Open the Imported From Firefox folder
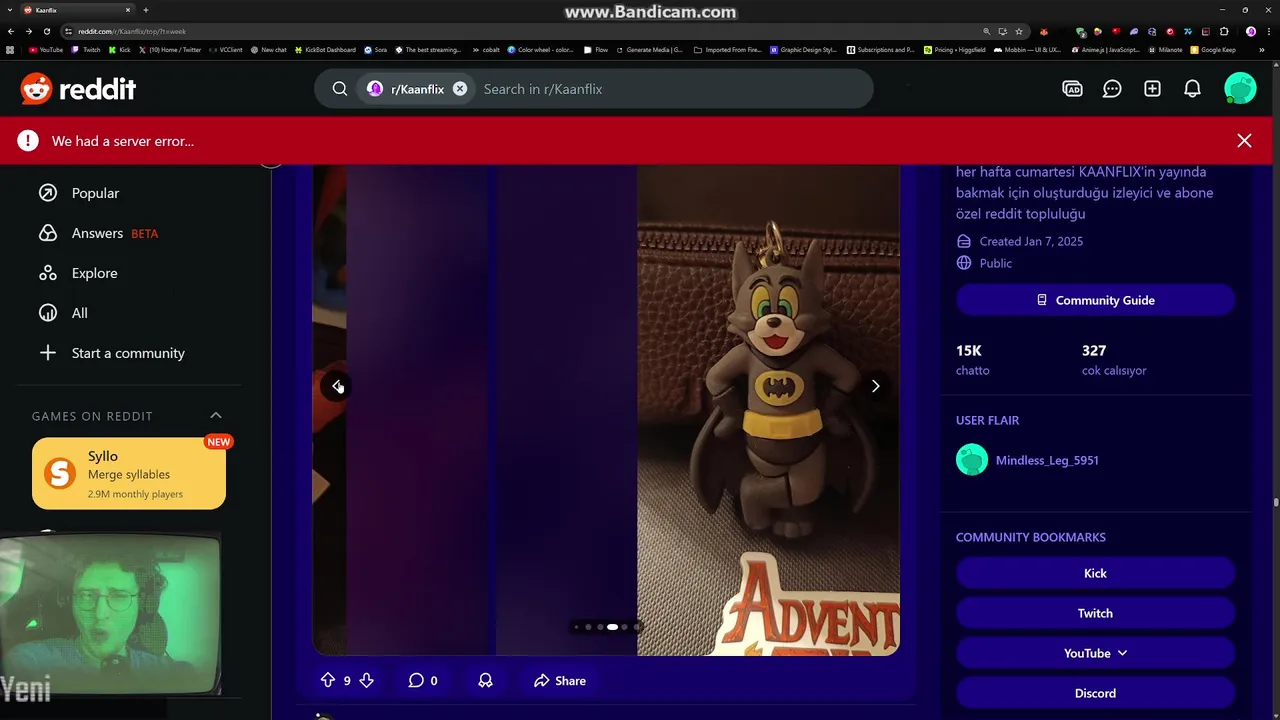The height and width of the screenshot is (720, 1280). 728,50
